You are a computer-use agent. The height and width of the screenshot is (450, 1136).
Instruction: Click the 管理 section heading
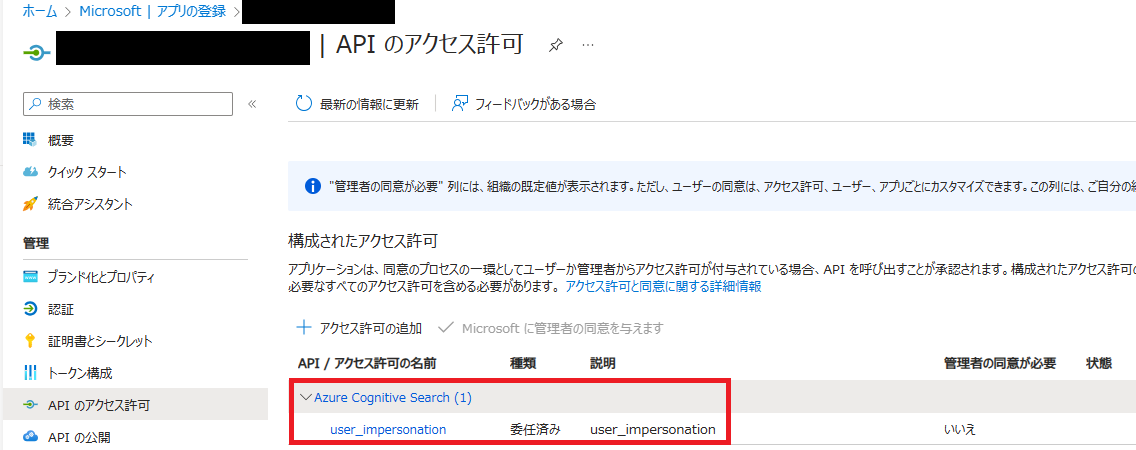(36, 243)
